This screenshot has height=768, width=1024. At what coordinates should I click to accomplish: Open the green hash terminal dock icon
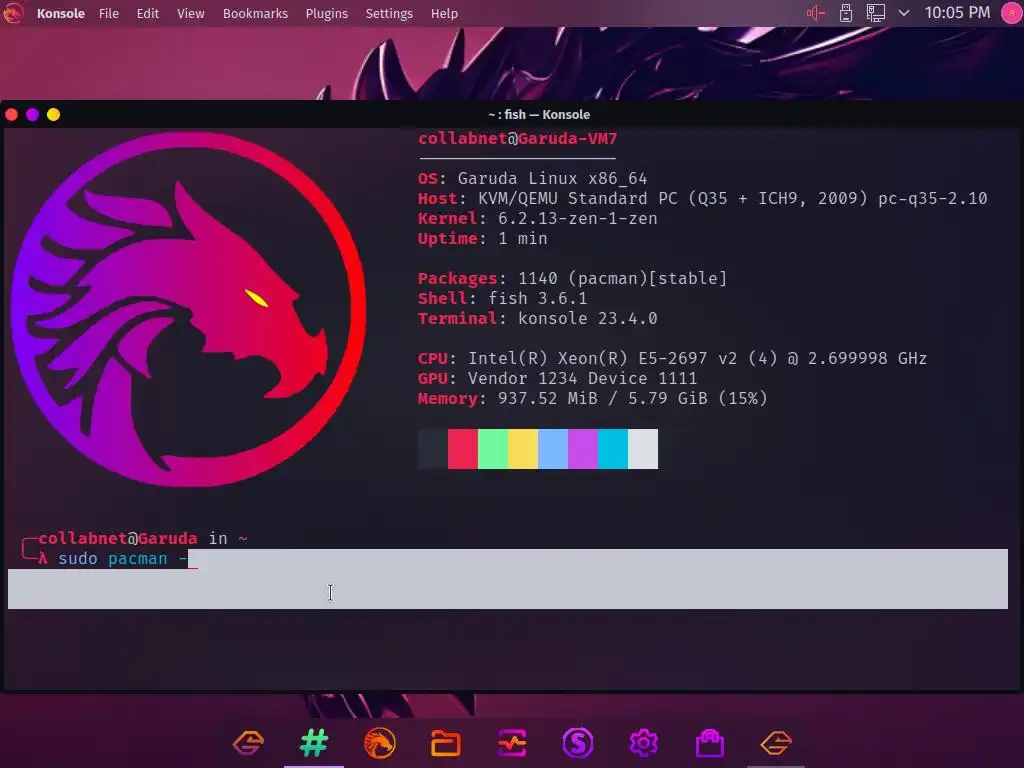pos(314,743)
